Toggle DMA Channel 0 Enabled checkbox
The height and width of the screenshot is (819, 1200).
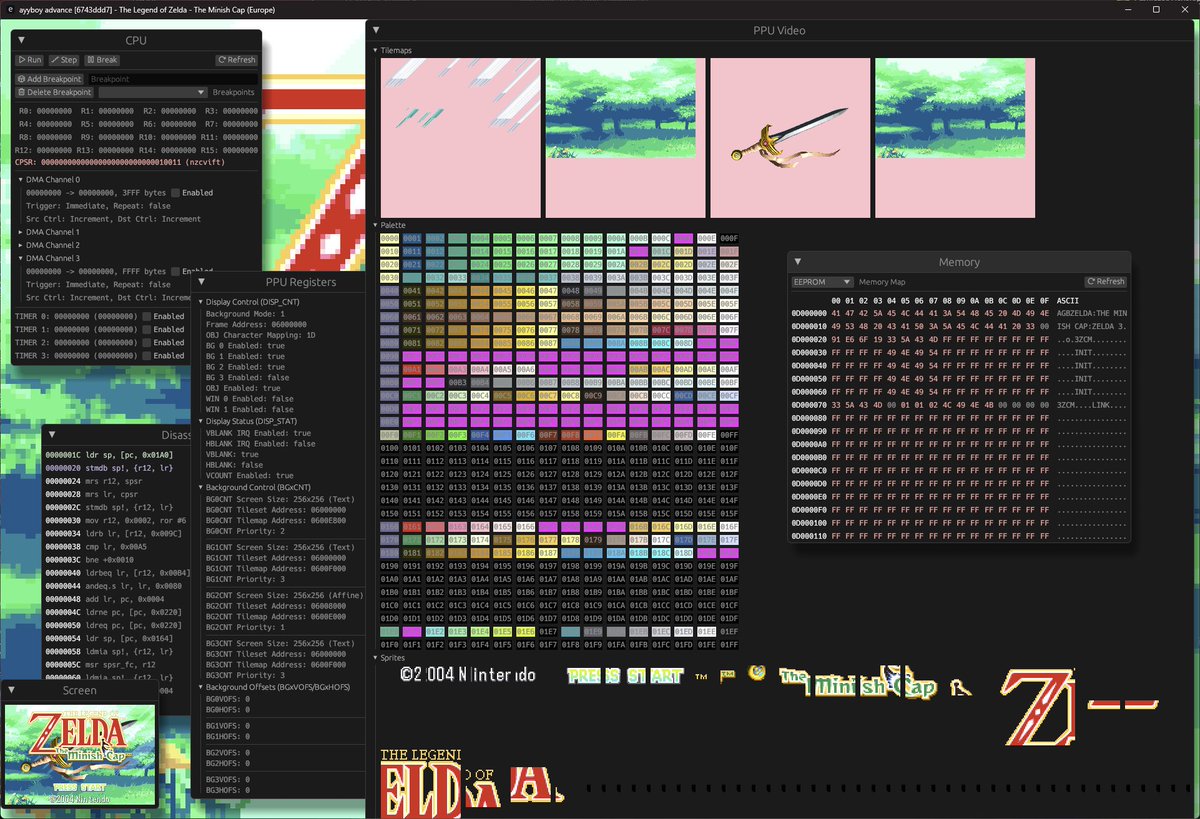(x=176, y=193)
